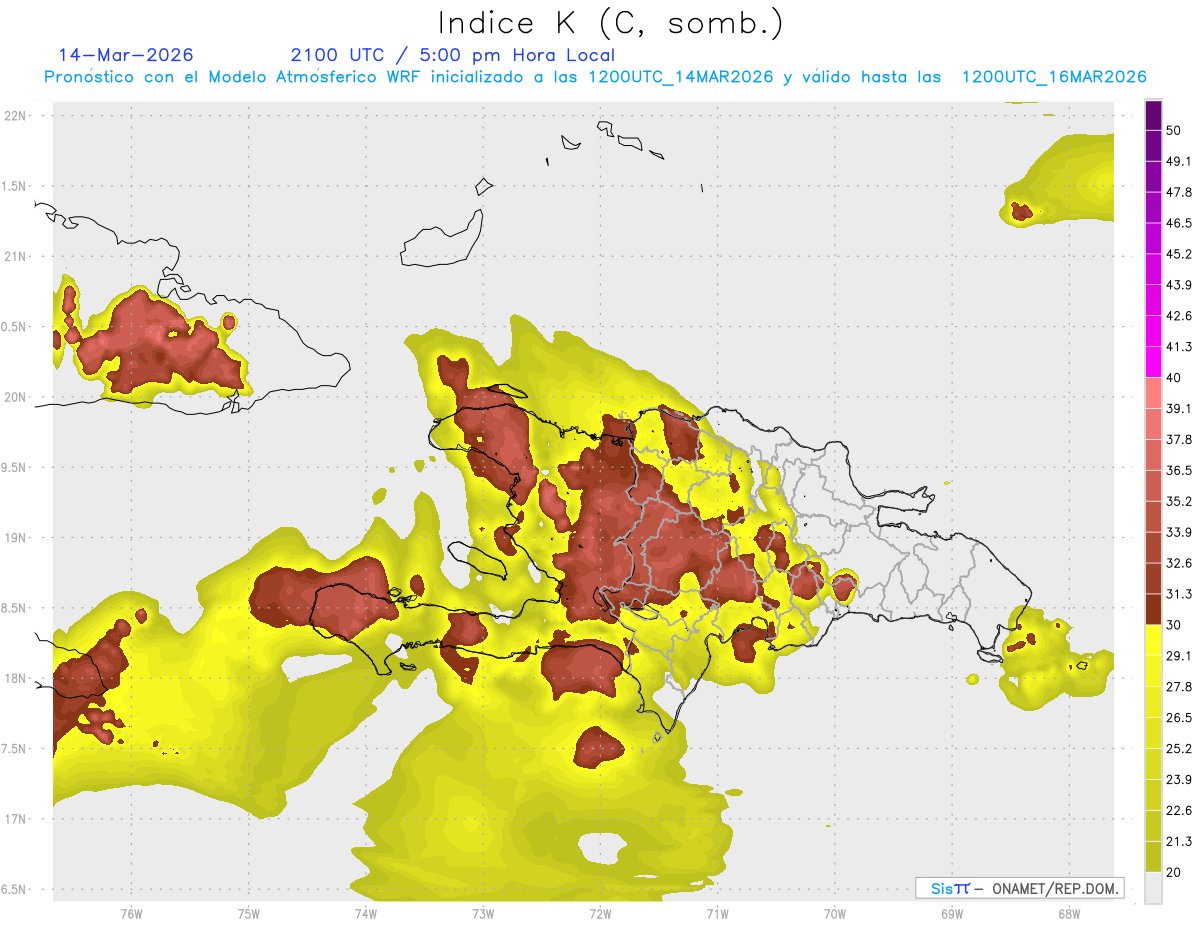Click the longitude label "75W"
This screenshot has height=927, width=1200.
pyautogui.click(x=249, y=913)
